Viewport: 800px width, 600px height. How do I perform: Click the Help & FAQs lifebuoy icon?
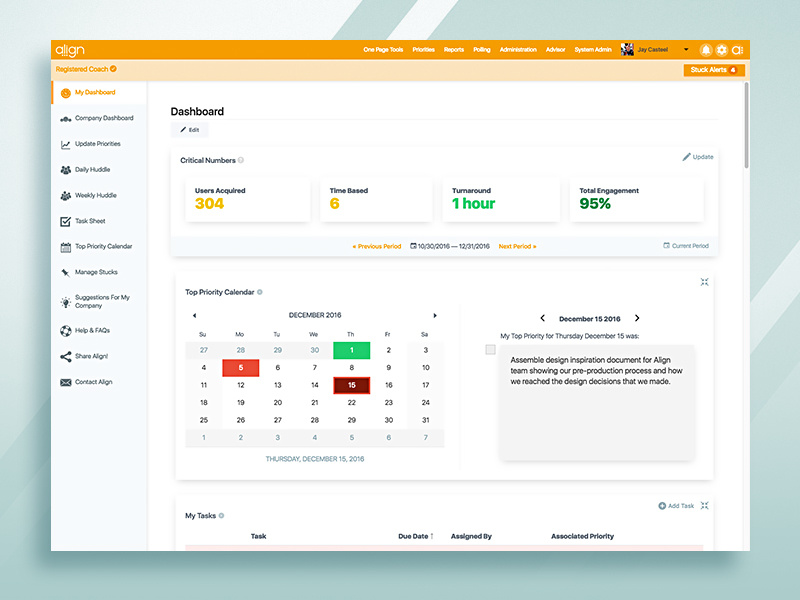click(x=66, y=331)
